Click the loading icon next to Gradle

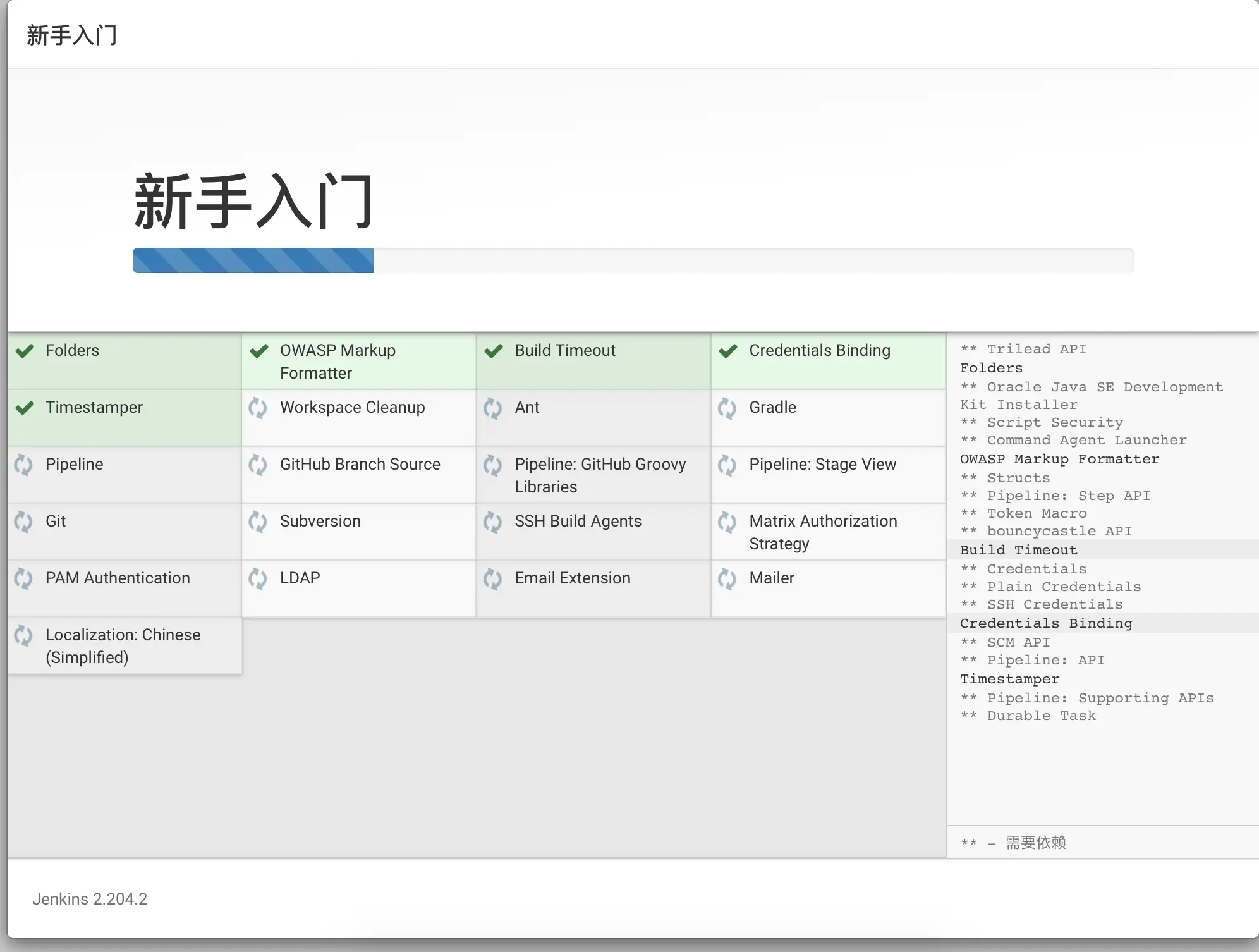pos(727,408)
